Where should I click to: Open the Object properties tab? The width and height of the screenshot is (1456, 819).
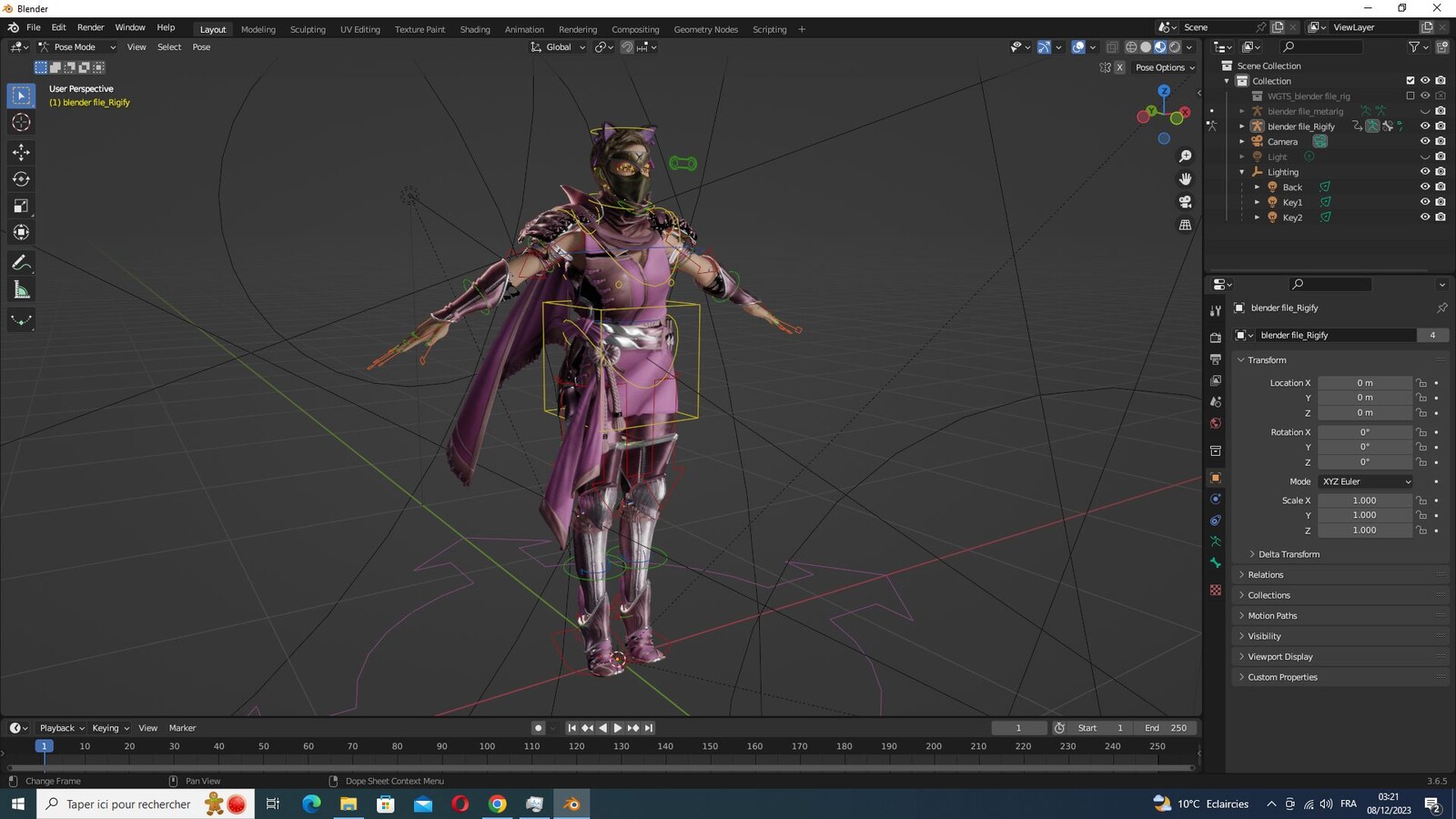[x=1215, y=478]
